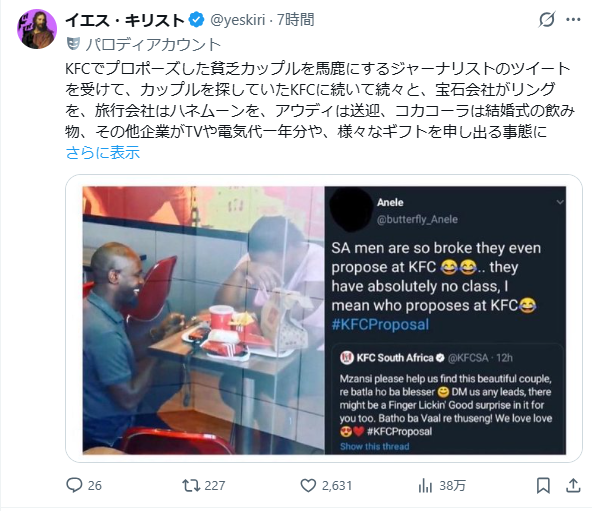This screenshot has width=592, height=511.
Task: Click the Grok slashed-circle icon
Action: (x=547, y=20)
